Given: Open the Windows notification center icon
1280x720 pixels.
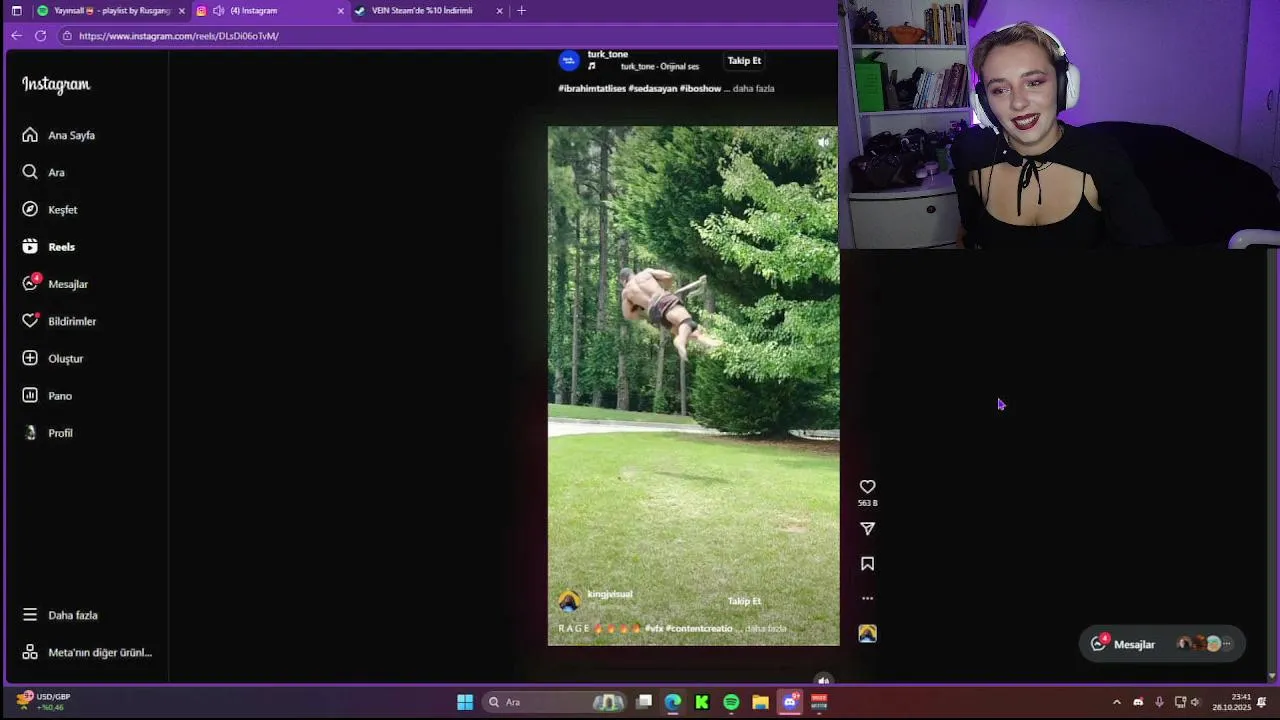Looking at the screenshot, I should coord(1262,702).
